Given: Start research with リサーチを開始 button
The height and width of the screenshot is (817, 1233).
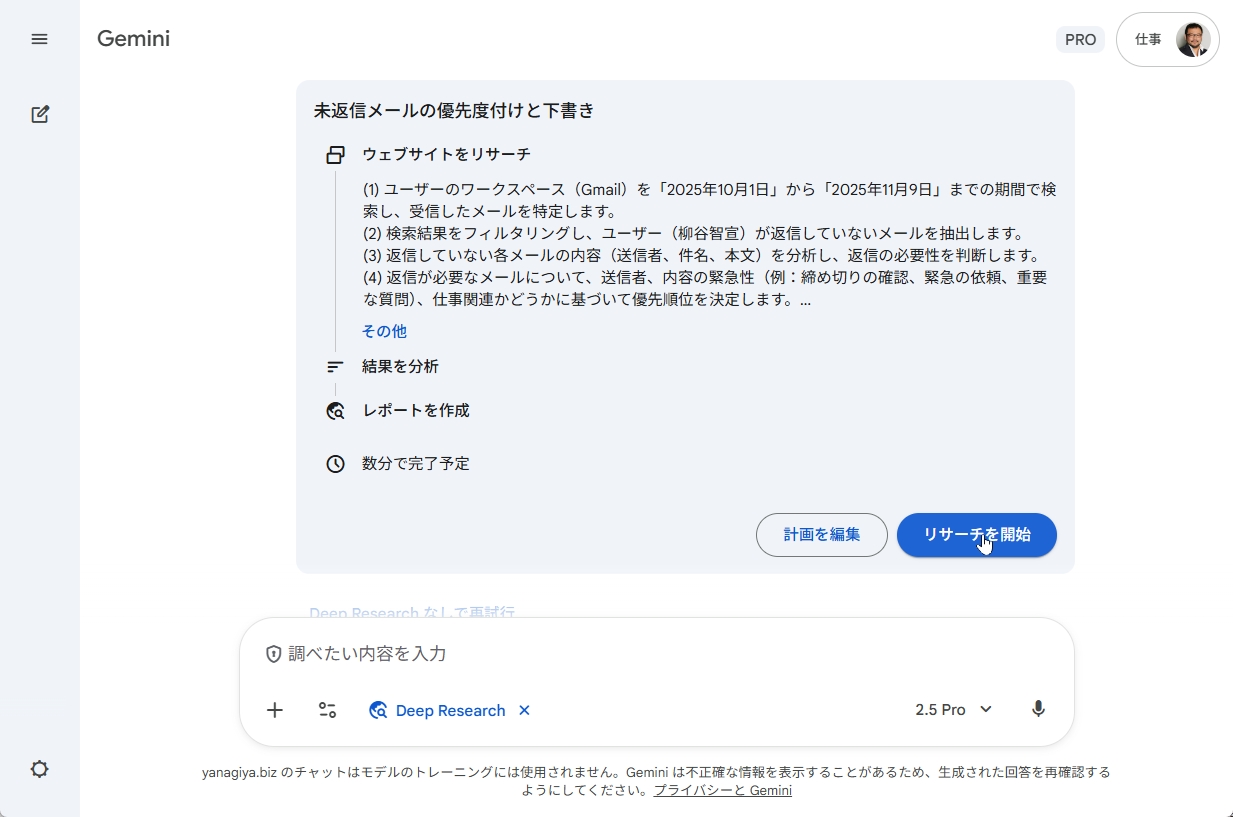Looking at the screenshot, I should pos(977,535).
